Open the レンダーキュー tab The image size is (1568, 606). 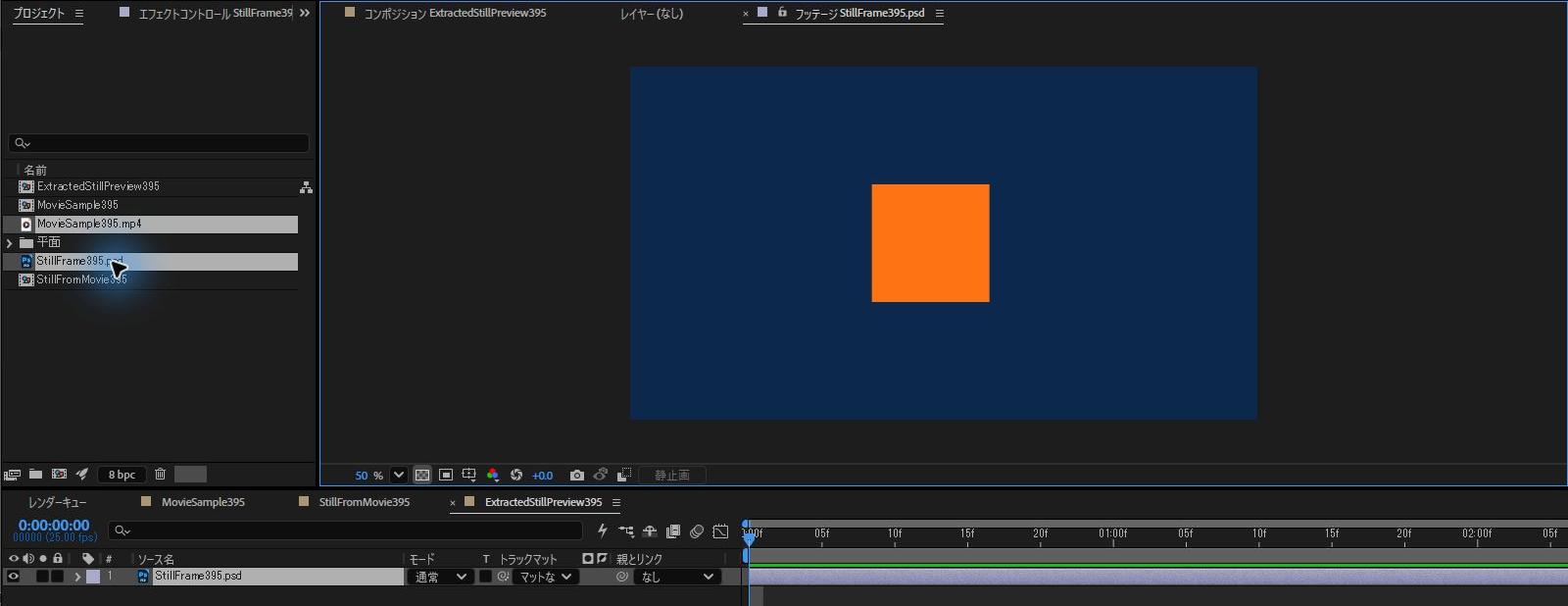(57, 502)
